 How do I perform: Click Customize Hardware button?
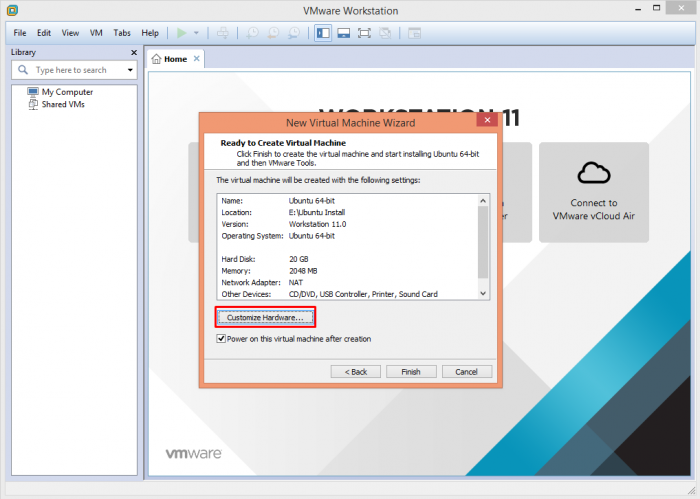pos(265,317)
